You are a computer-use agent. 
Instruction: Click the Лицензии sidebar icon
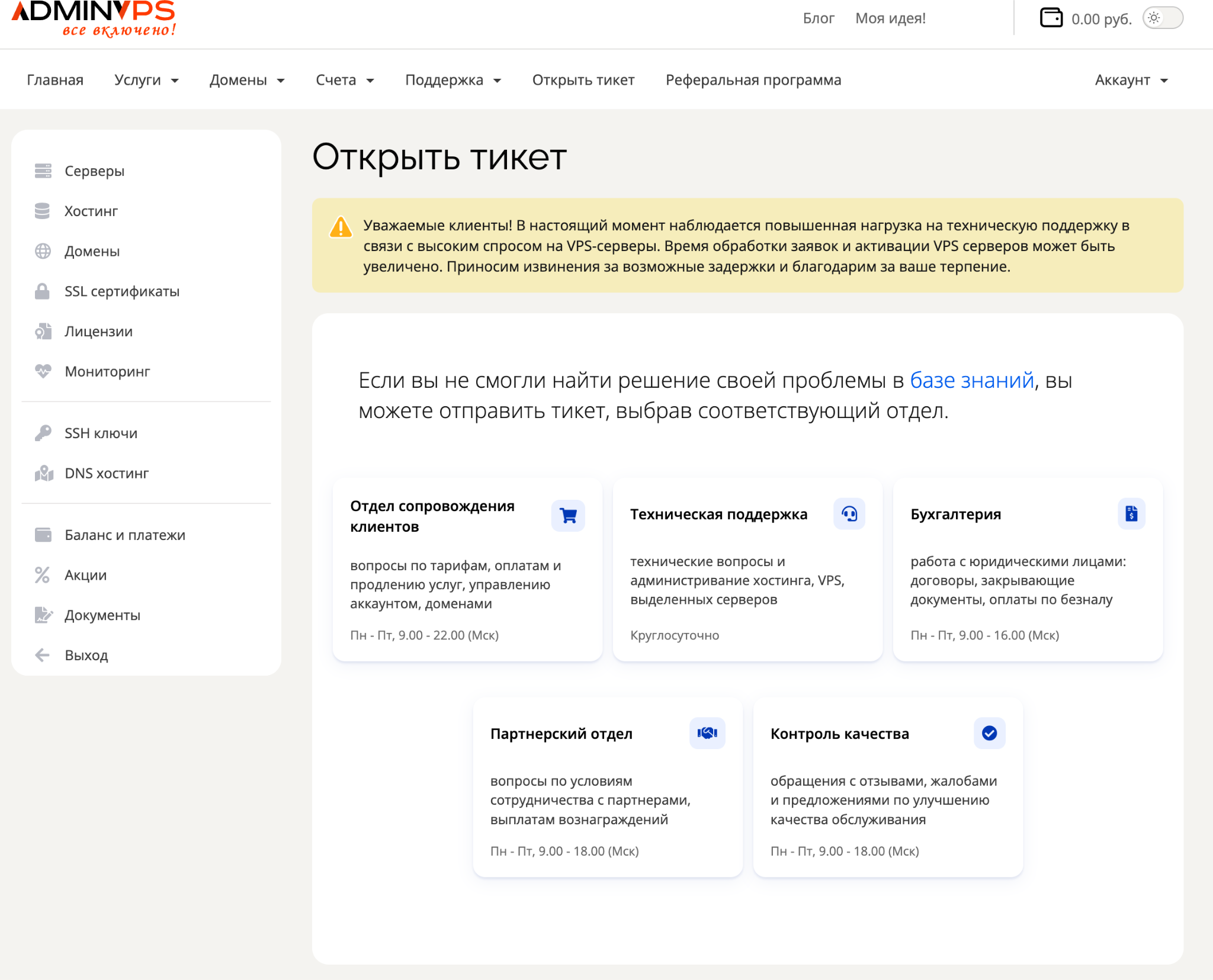[x=43, y=332]
